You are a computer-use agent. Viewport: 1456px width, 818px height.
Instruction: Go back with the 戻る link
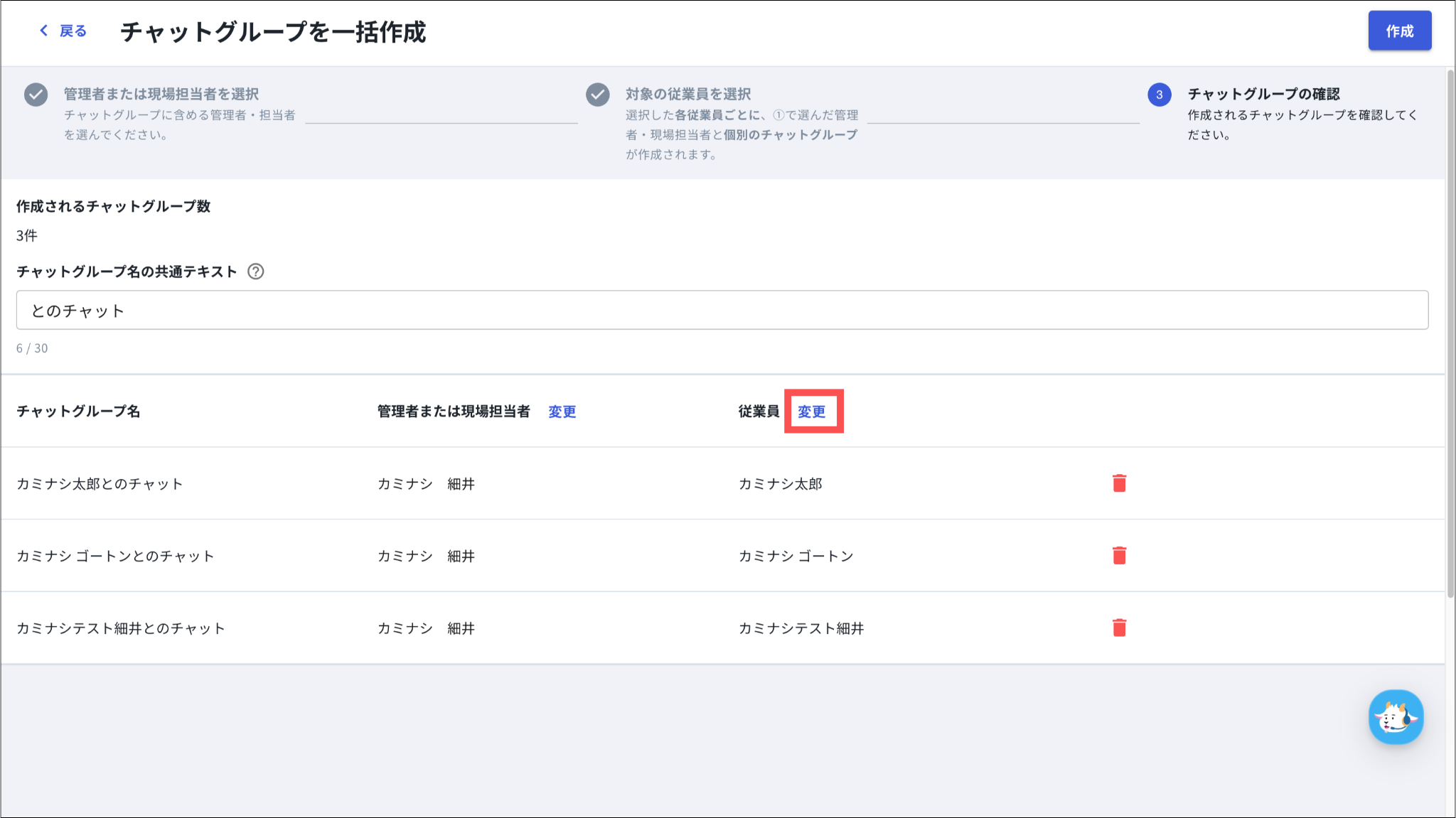pyautogui.click(x=73, y=31)
